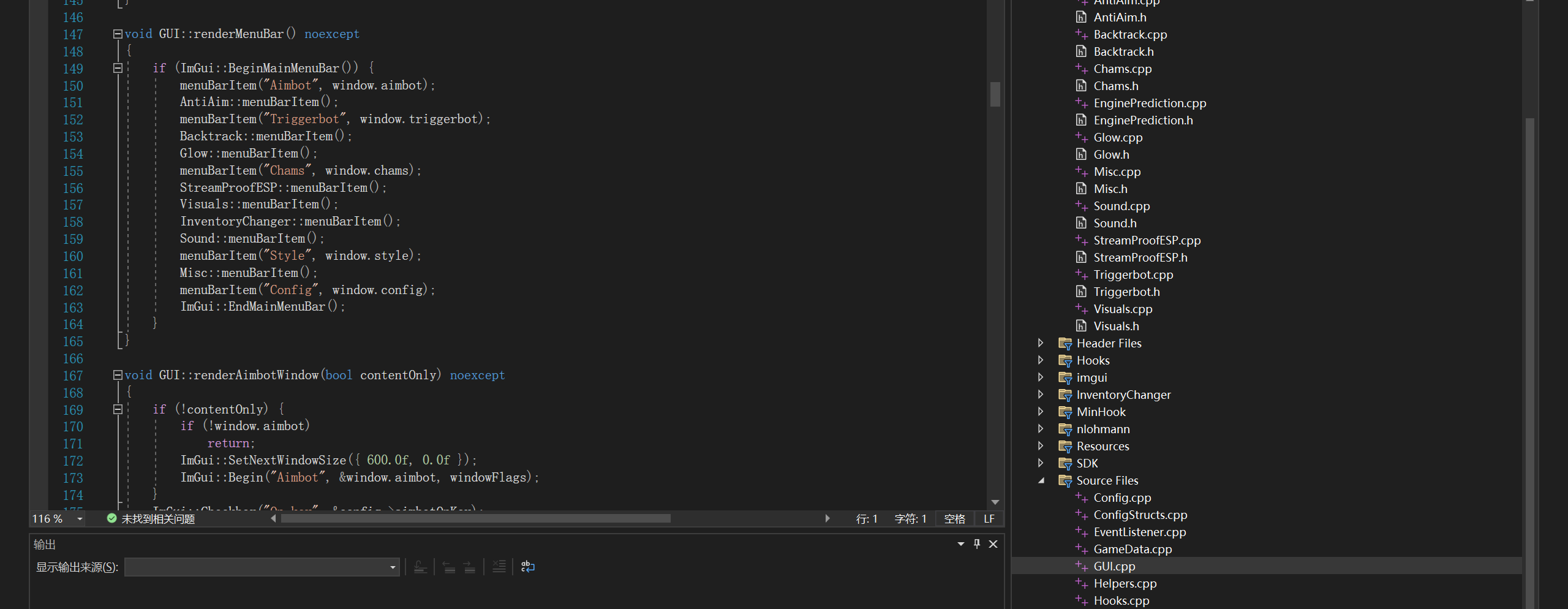Clear all text in the Output panel
1568x609 pixels.
[x=499, y=566]
